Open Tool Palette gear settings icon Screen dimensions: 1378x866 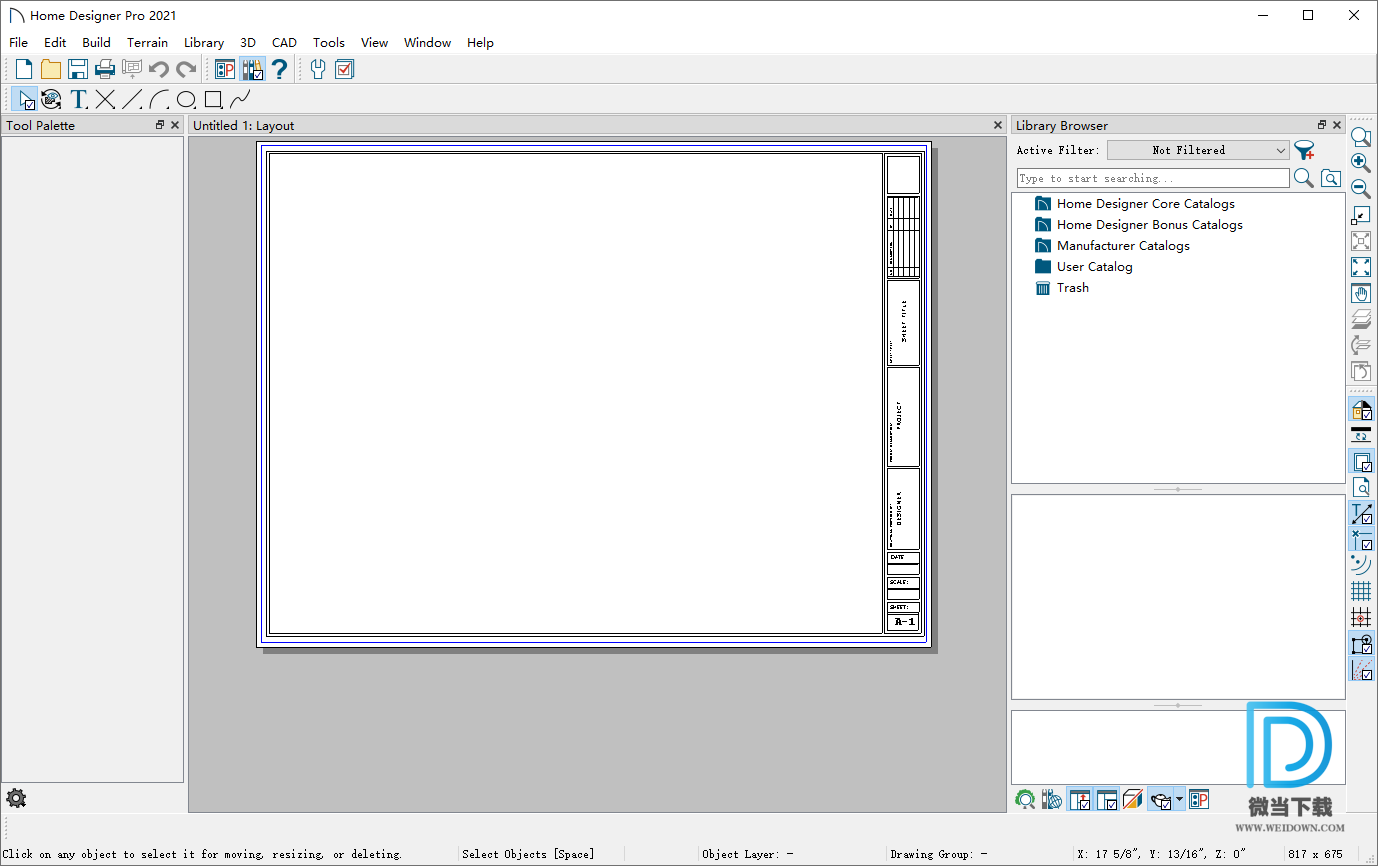[16, 798]
